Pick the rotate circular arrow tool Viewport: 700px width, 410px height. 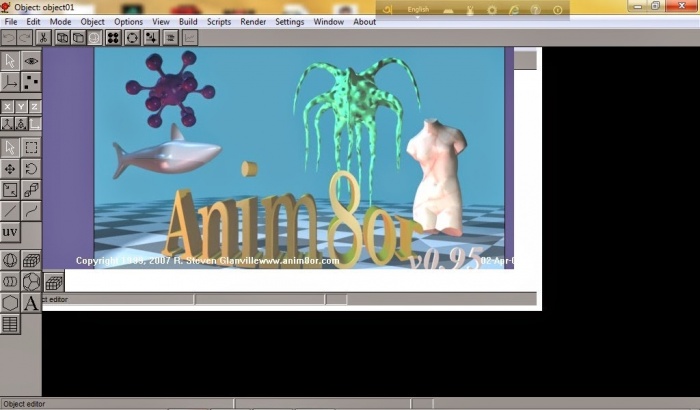click(x=31, y=169)
